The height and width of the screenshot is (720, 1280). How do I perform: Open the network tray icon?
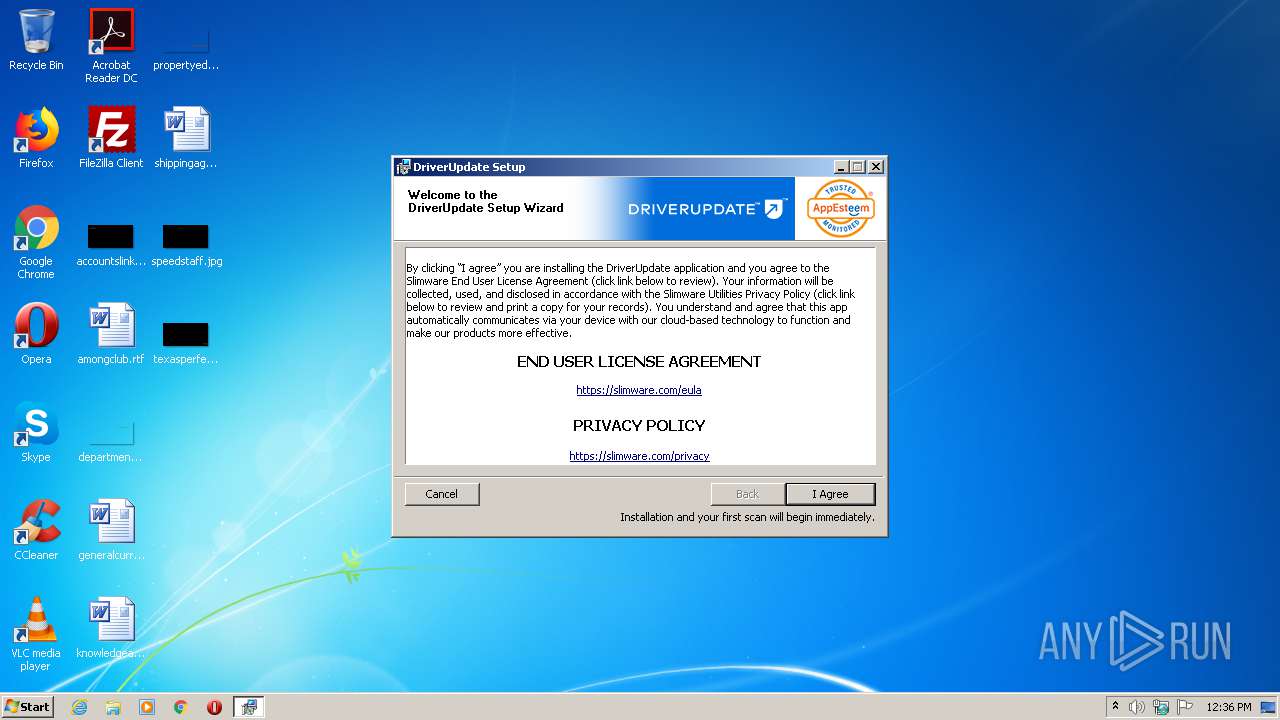1161,707
